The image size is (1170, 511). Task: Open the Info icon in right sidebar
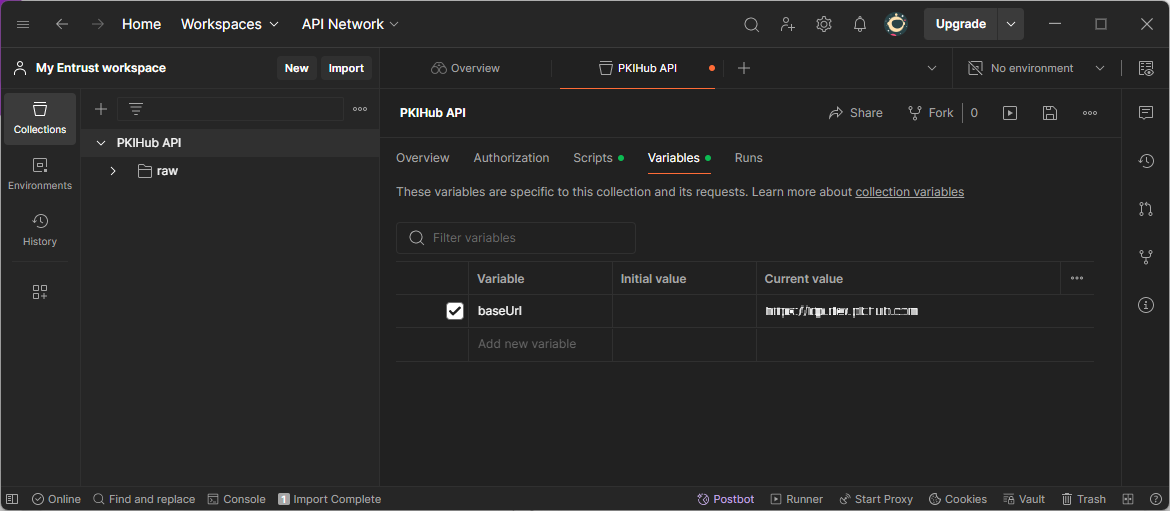1146,305
